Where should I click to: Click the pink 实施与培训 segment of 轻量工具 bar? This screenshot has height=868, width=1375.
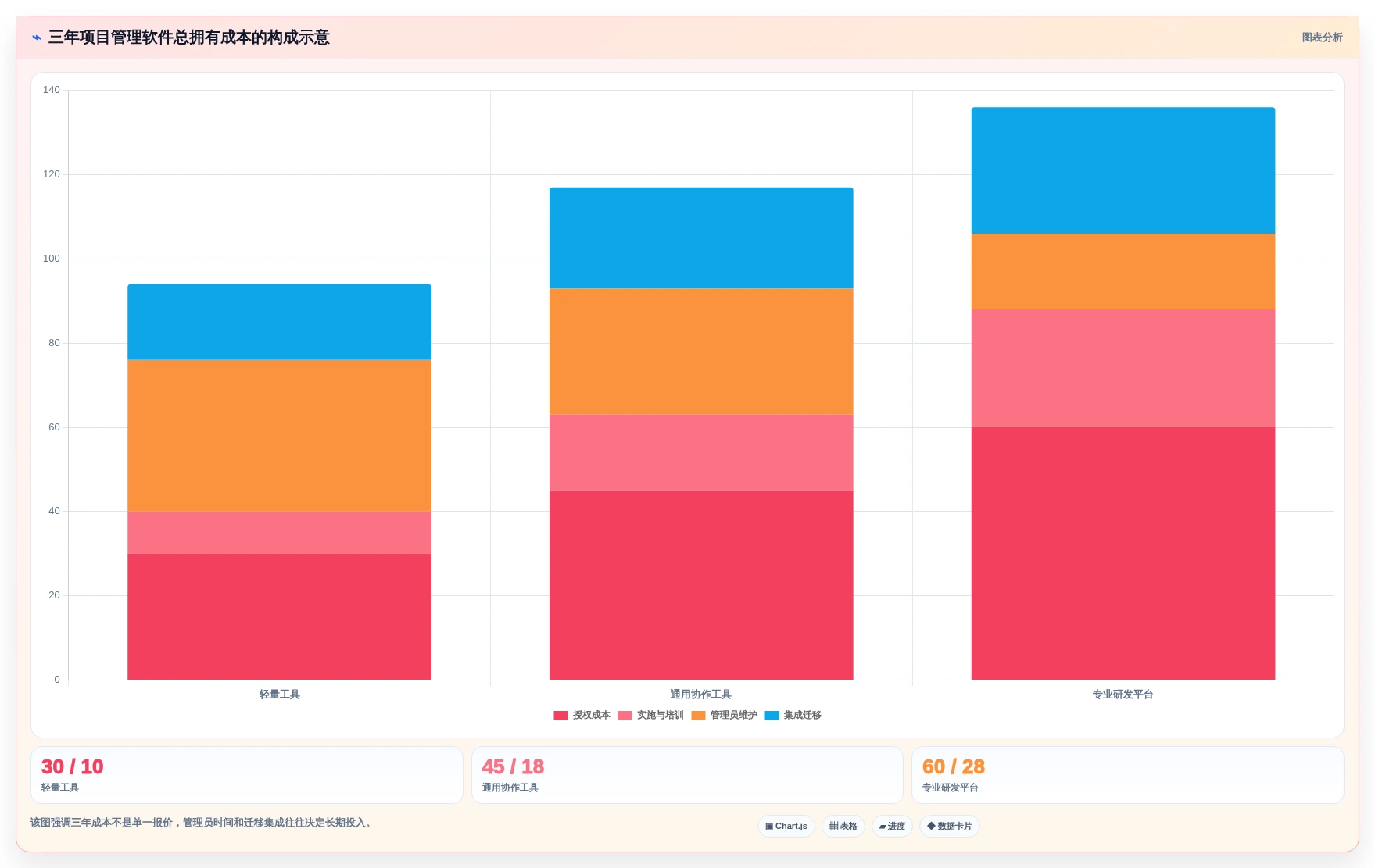[279, 533]
